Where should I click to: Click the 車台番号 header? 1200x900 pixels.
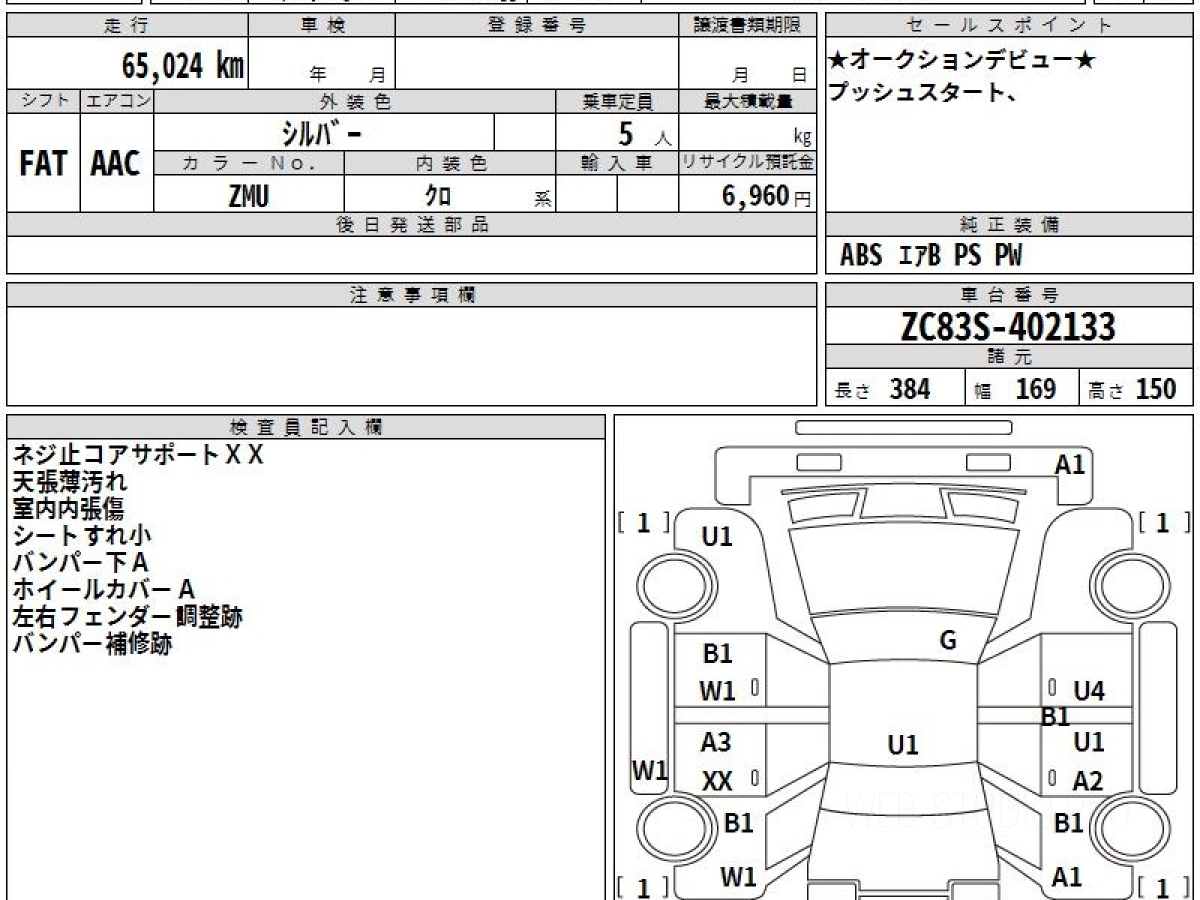tap(1010, 295)
